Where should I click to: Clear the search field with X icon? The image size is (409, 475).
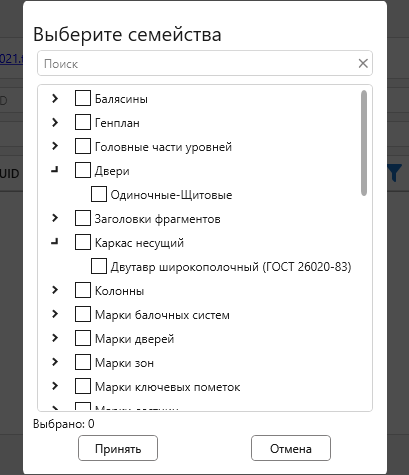363,63
